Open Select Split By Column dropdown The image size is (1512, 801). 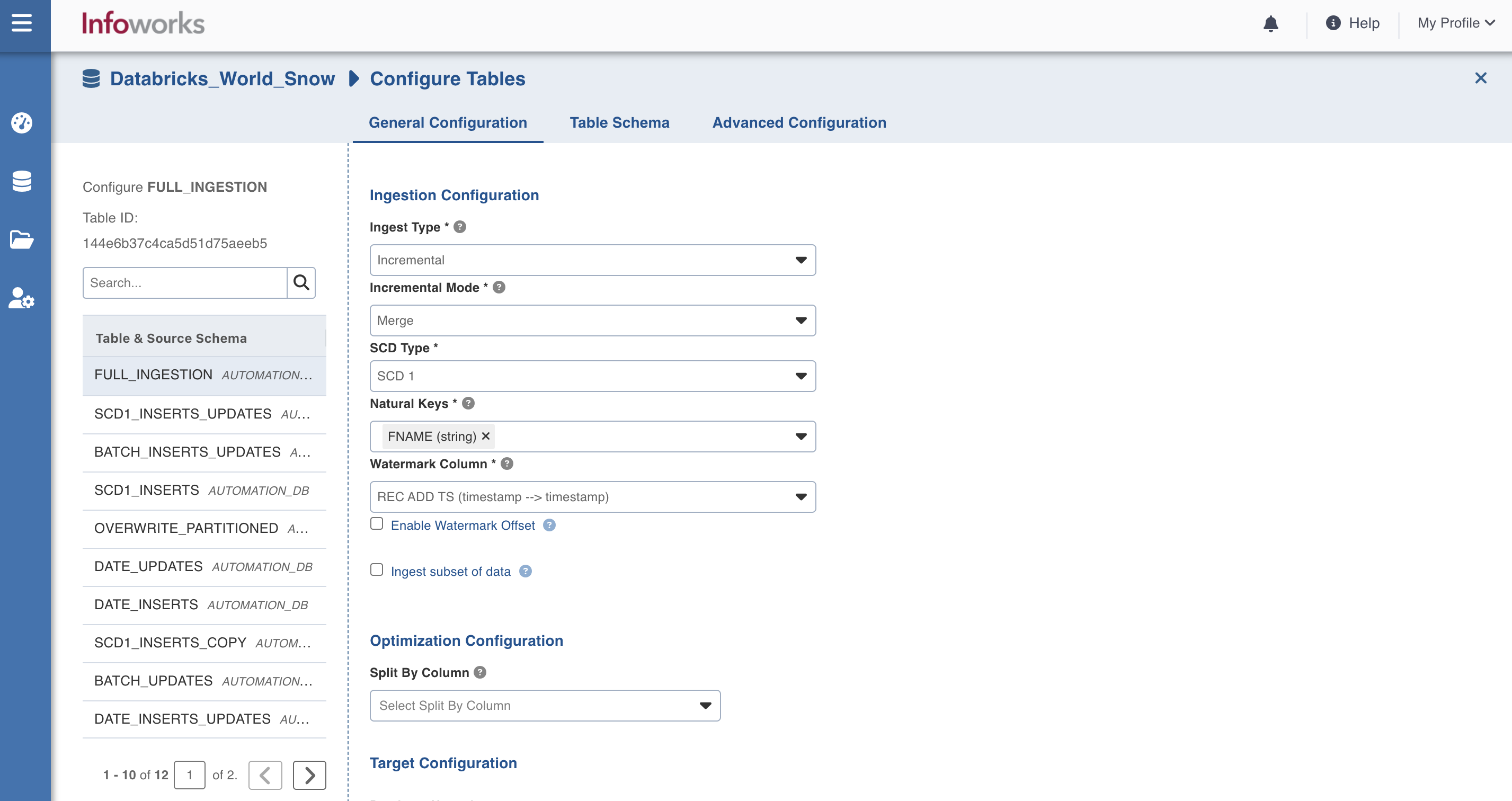[x=545, y=706]
